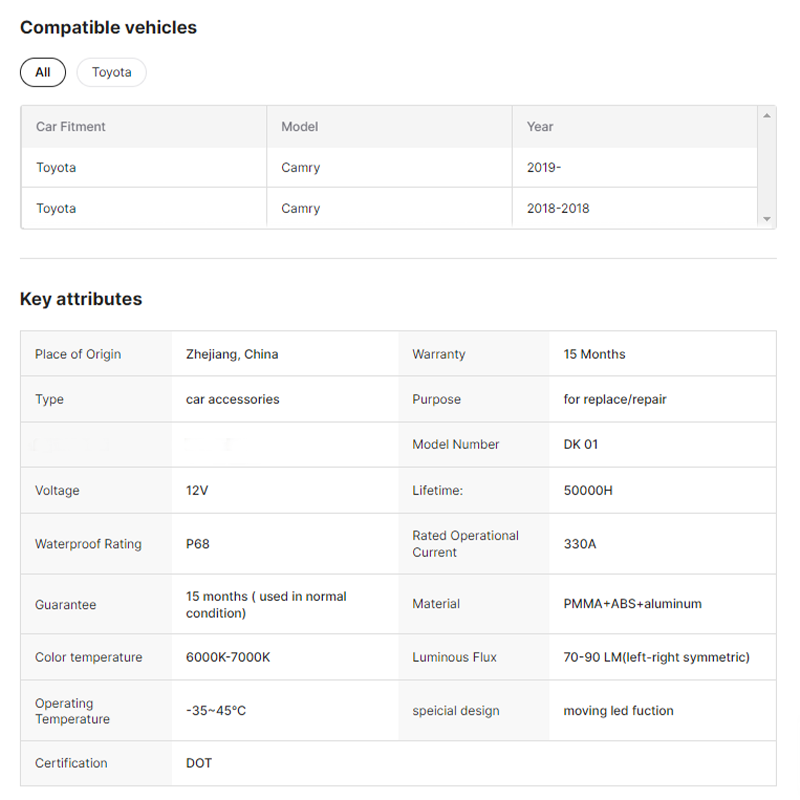The height and width of the screenshot is (800, 800).
Task: Click the "6000K-7000K" color temperature value
Action: (x=228, y=657)
